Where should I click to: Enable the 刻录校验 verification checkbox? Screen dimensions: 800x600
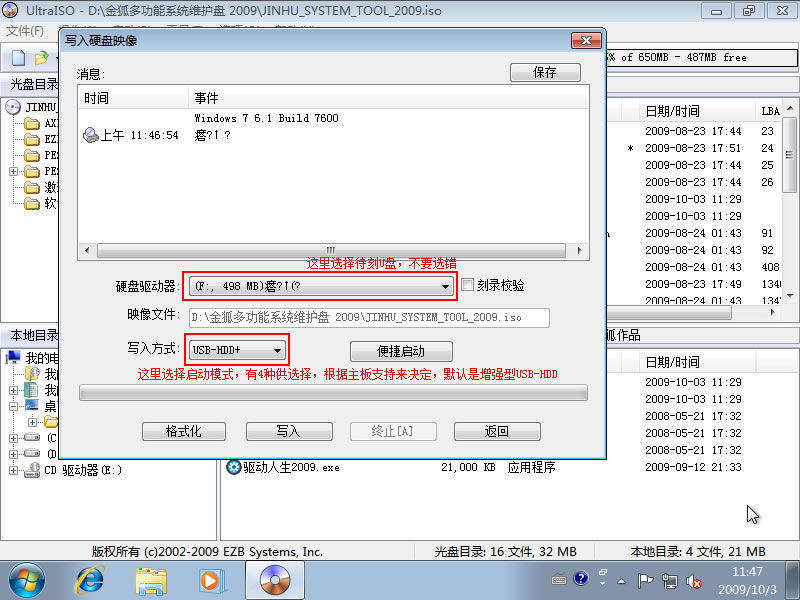tap(468, 285)
